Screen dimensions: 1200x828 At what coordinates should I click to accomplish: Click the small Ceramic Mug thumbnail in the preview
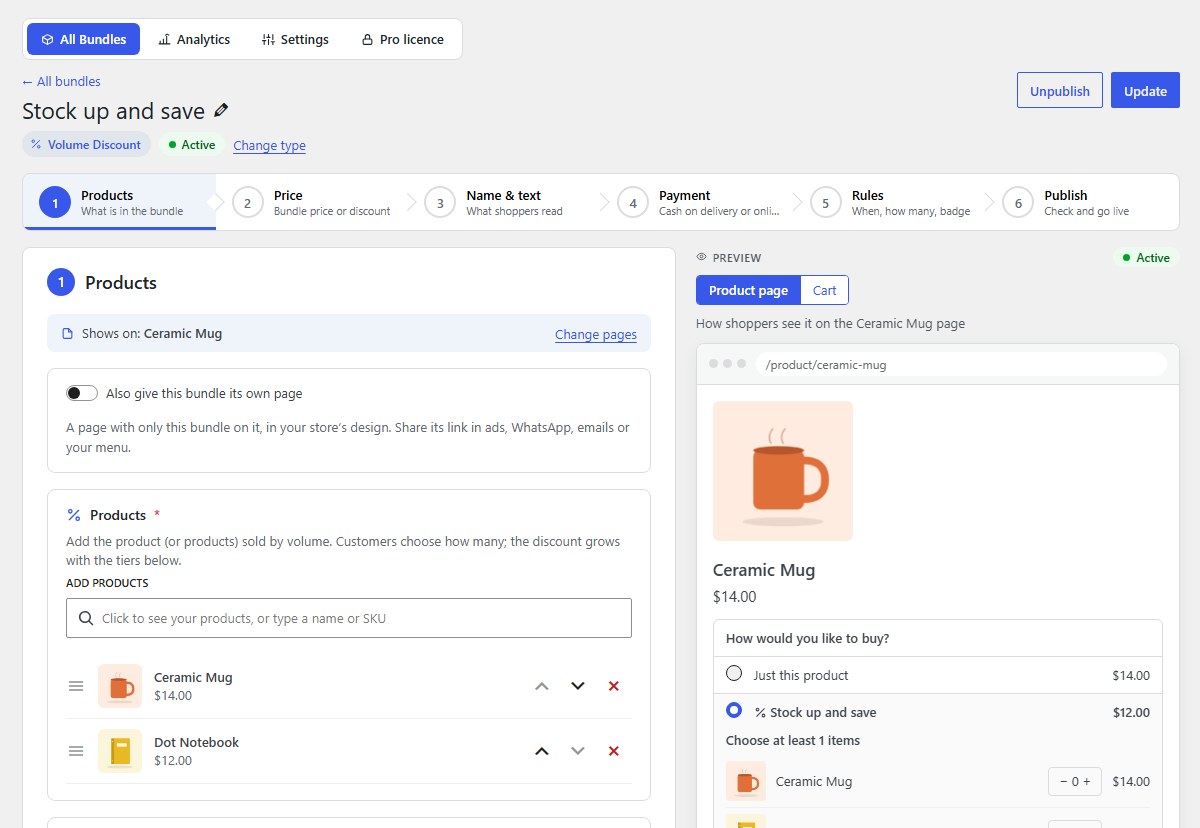(746, 781)
